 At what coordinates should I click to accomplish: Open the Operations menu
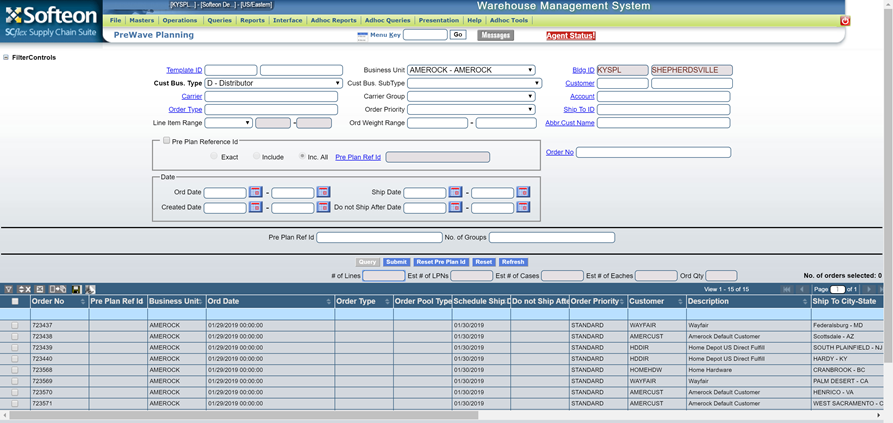click(180, 20)
